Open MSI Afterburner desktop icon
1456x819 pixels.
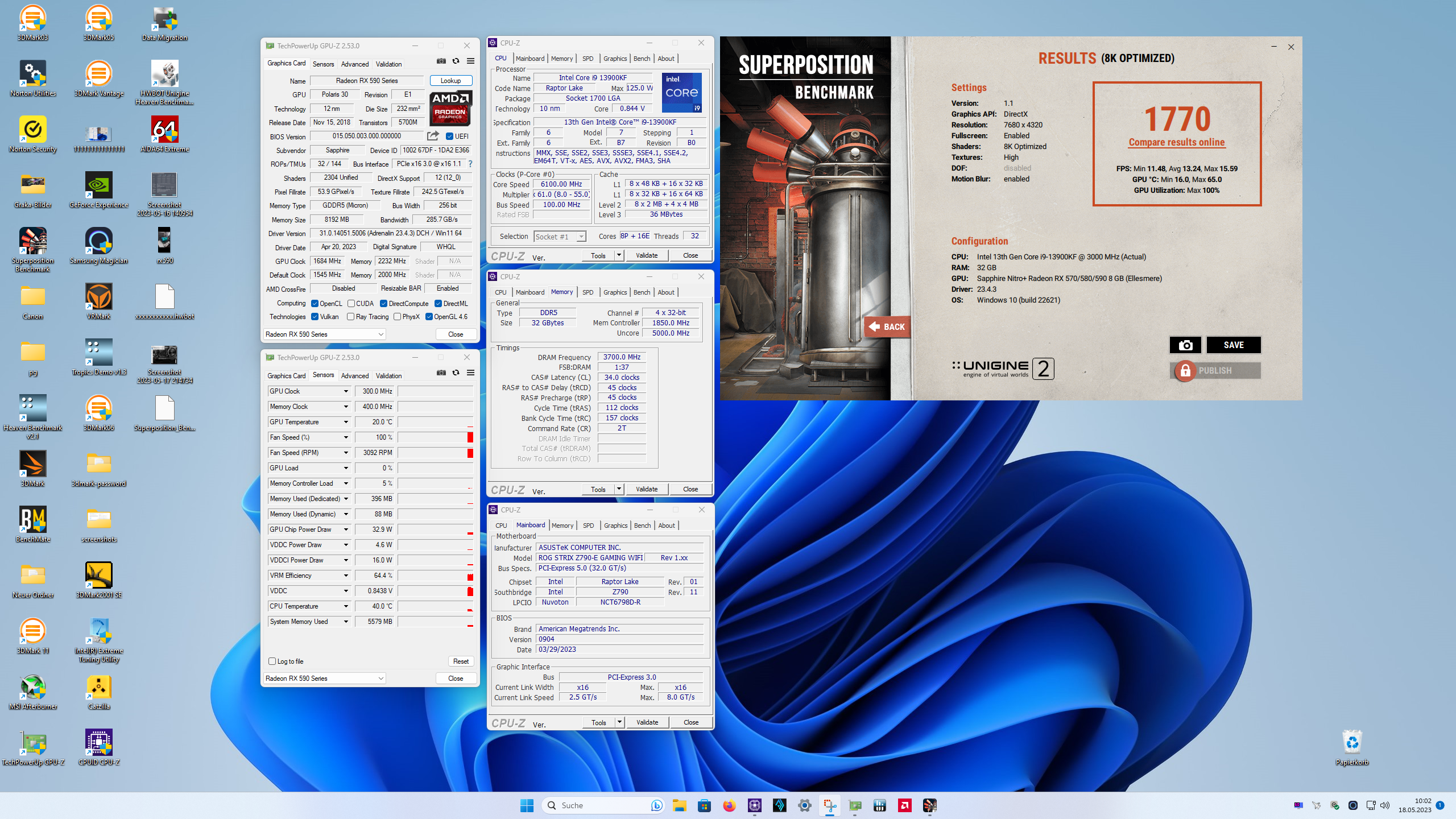[33, 692]
